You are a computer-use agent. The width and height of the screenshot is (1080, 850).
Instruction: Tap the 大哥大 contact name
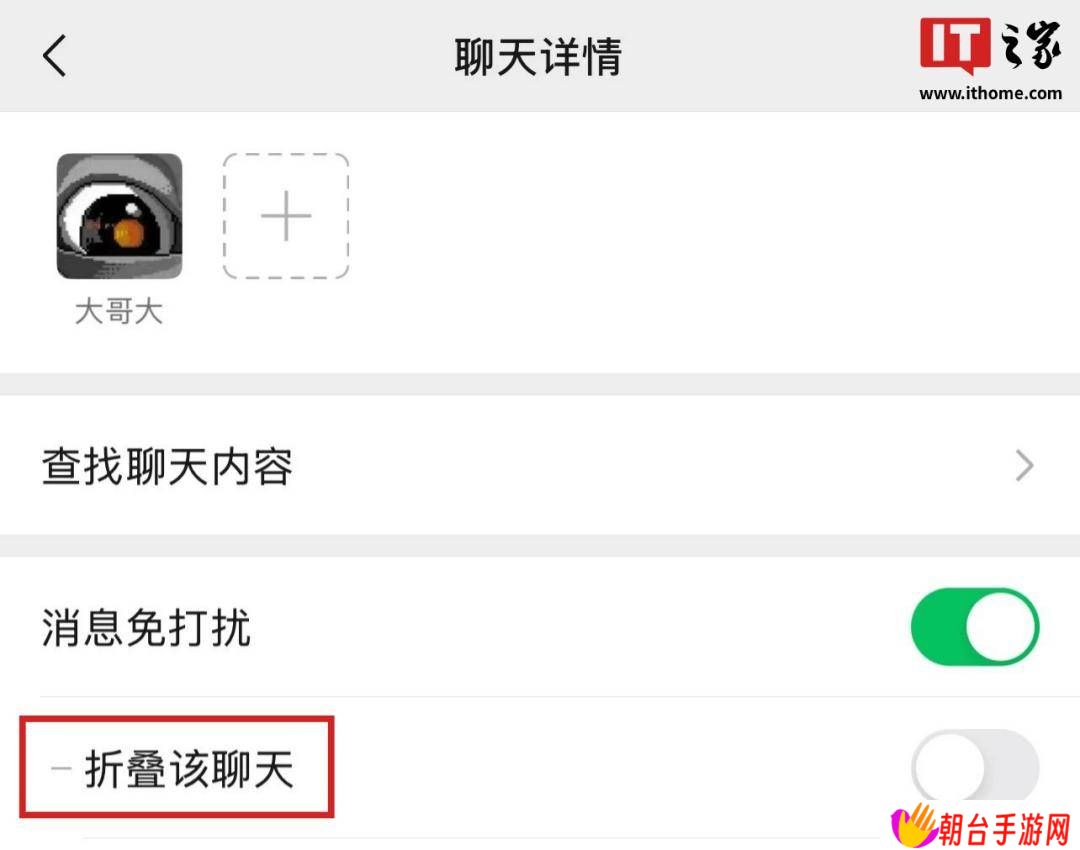click(x=118, y=311)
